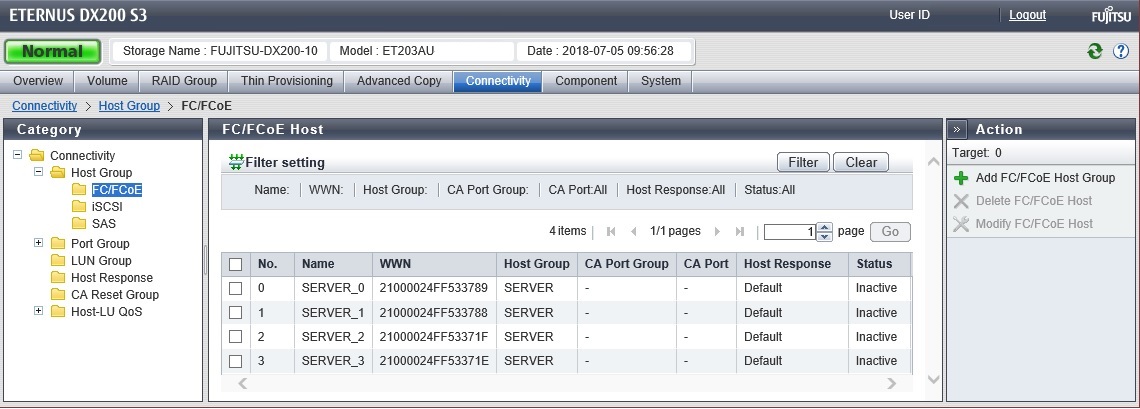The width and height of the screenshot is (1140, 409).
Task: Select the Host-LU QoS tree item
Action: click(107, 312)
